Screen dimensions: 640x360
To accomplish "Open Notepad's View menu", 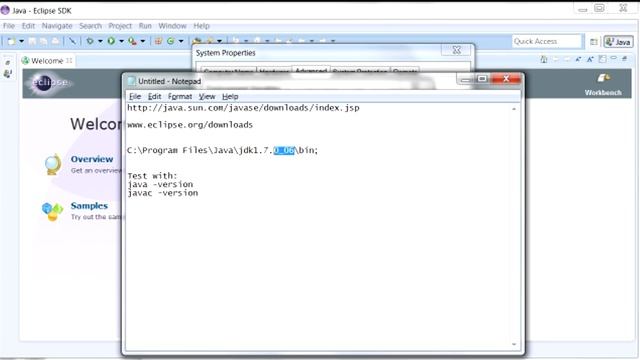I will coord(207,96).
